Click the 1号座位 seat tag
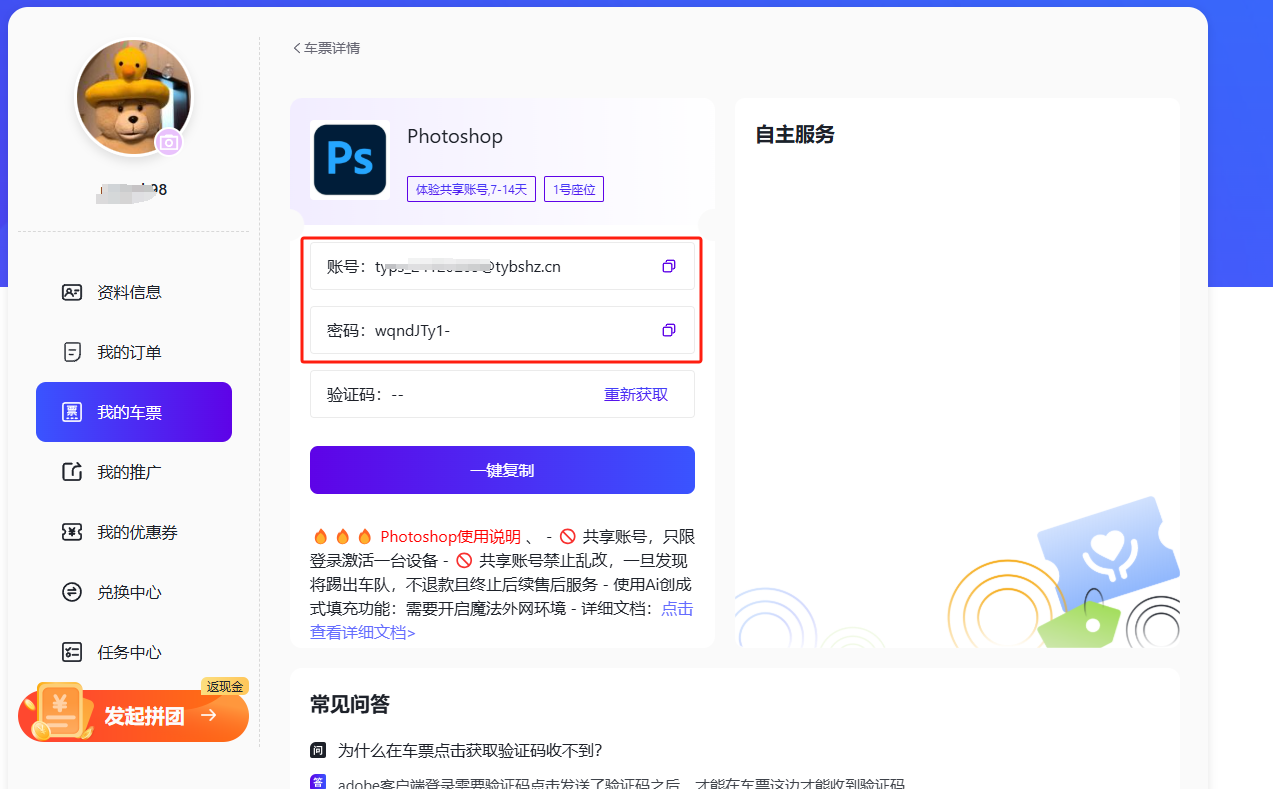 [574, 189]
